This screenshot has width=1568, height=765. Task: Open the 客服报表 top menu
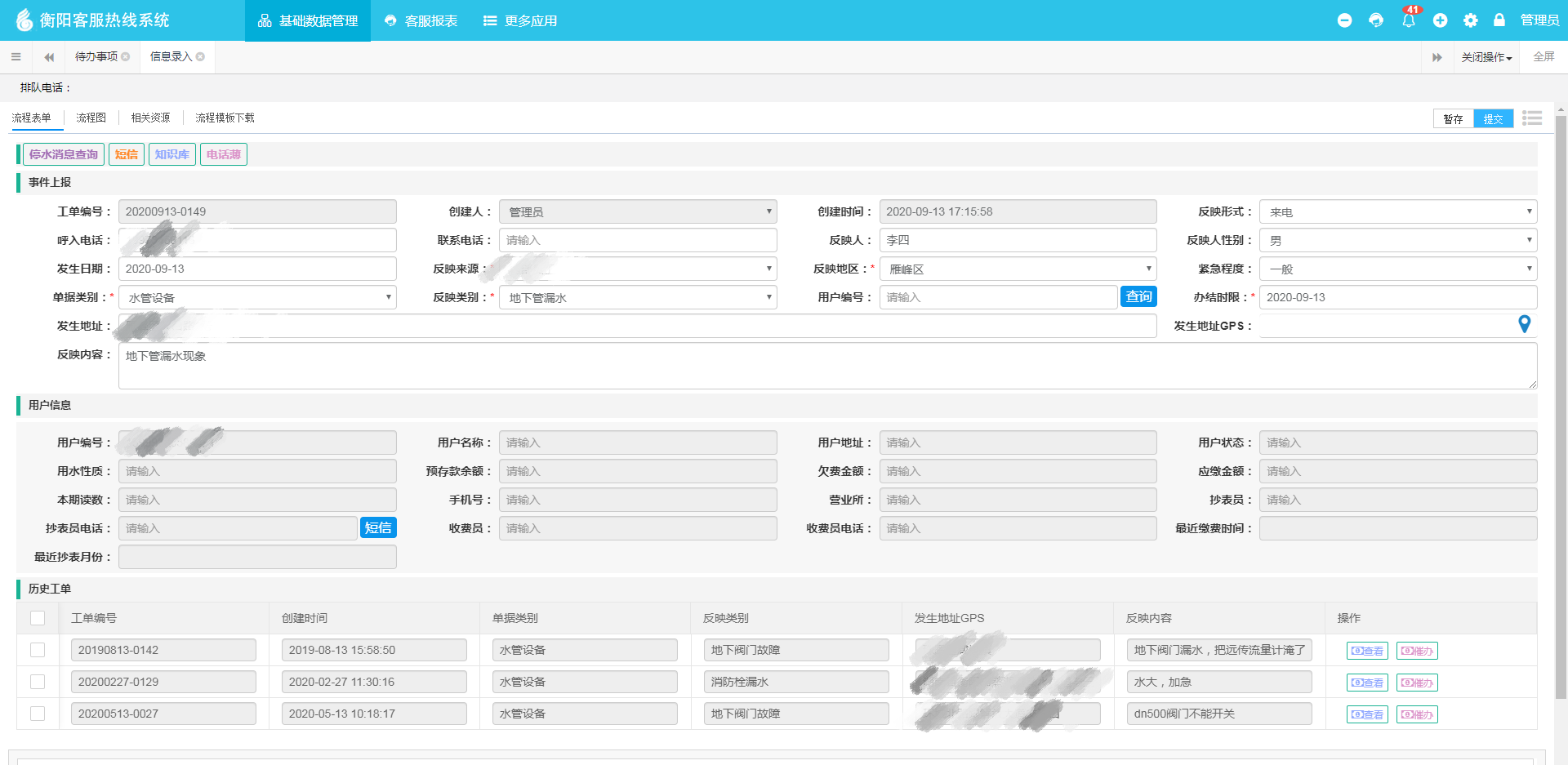(x=421, y=20)
